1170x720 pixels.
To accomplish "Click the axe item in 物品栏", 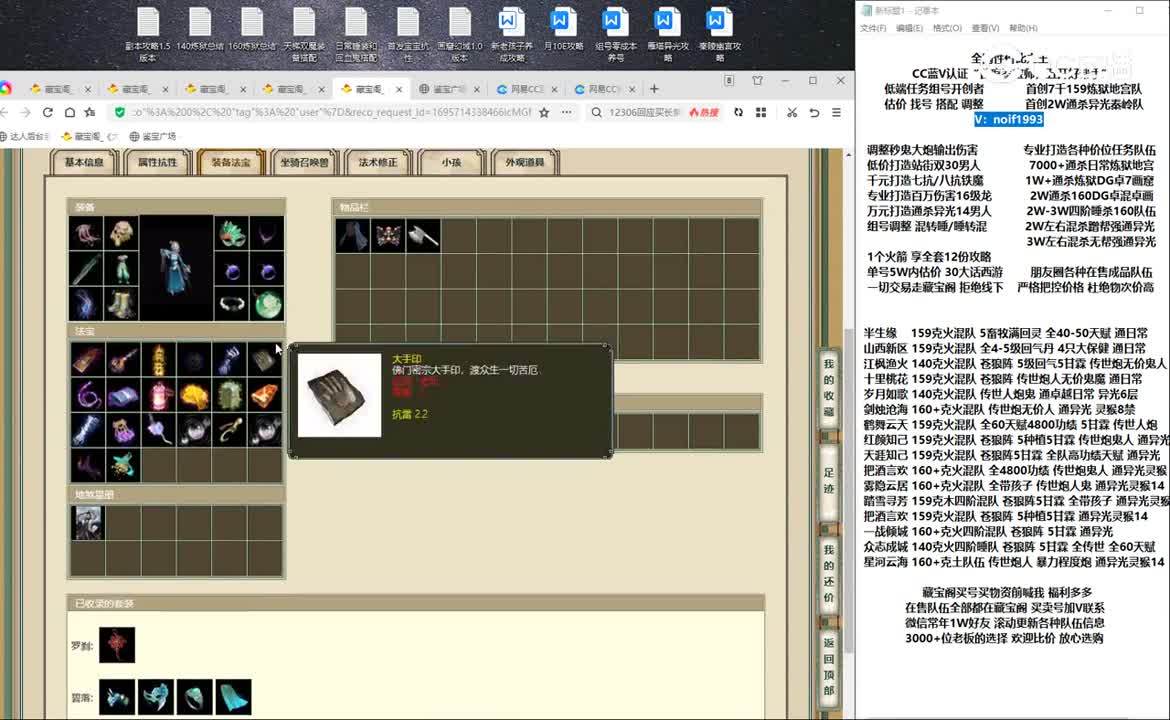I will (x=423, y=236).
